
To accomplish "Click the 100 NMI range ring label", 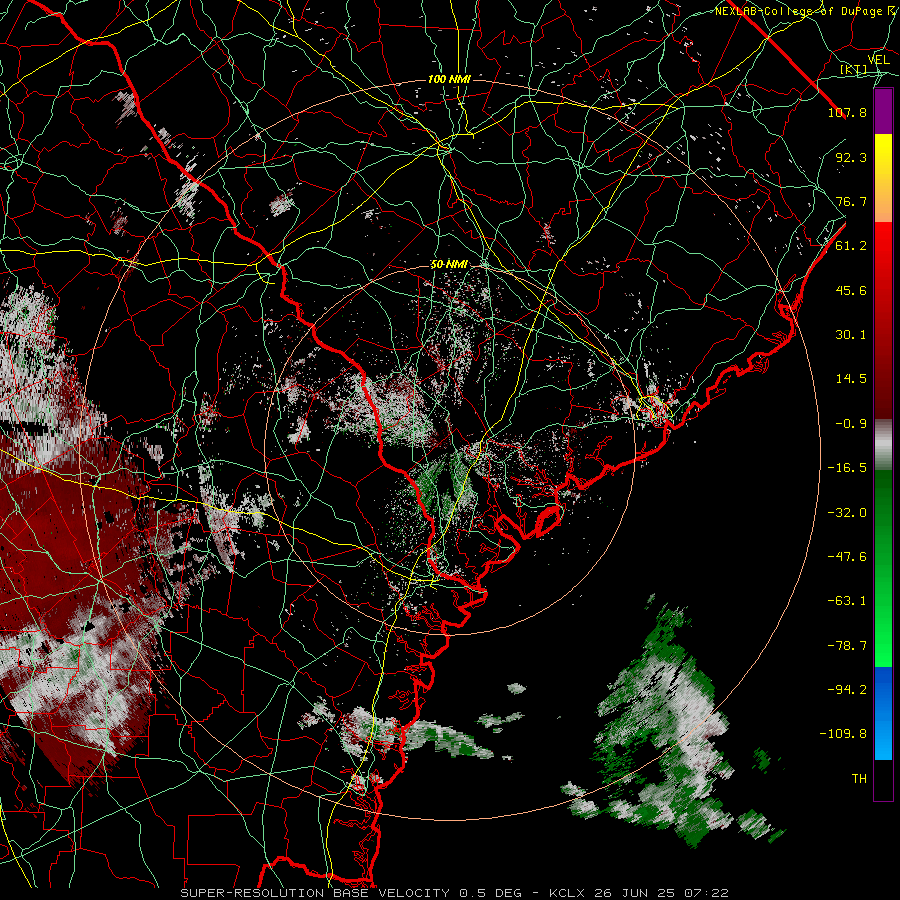I will pyautogui.click(x=449, y=79).
